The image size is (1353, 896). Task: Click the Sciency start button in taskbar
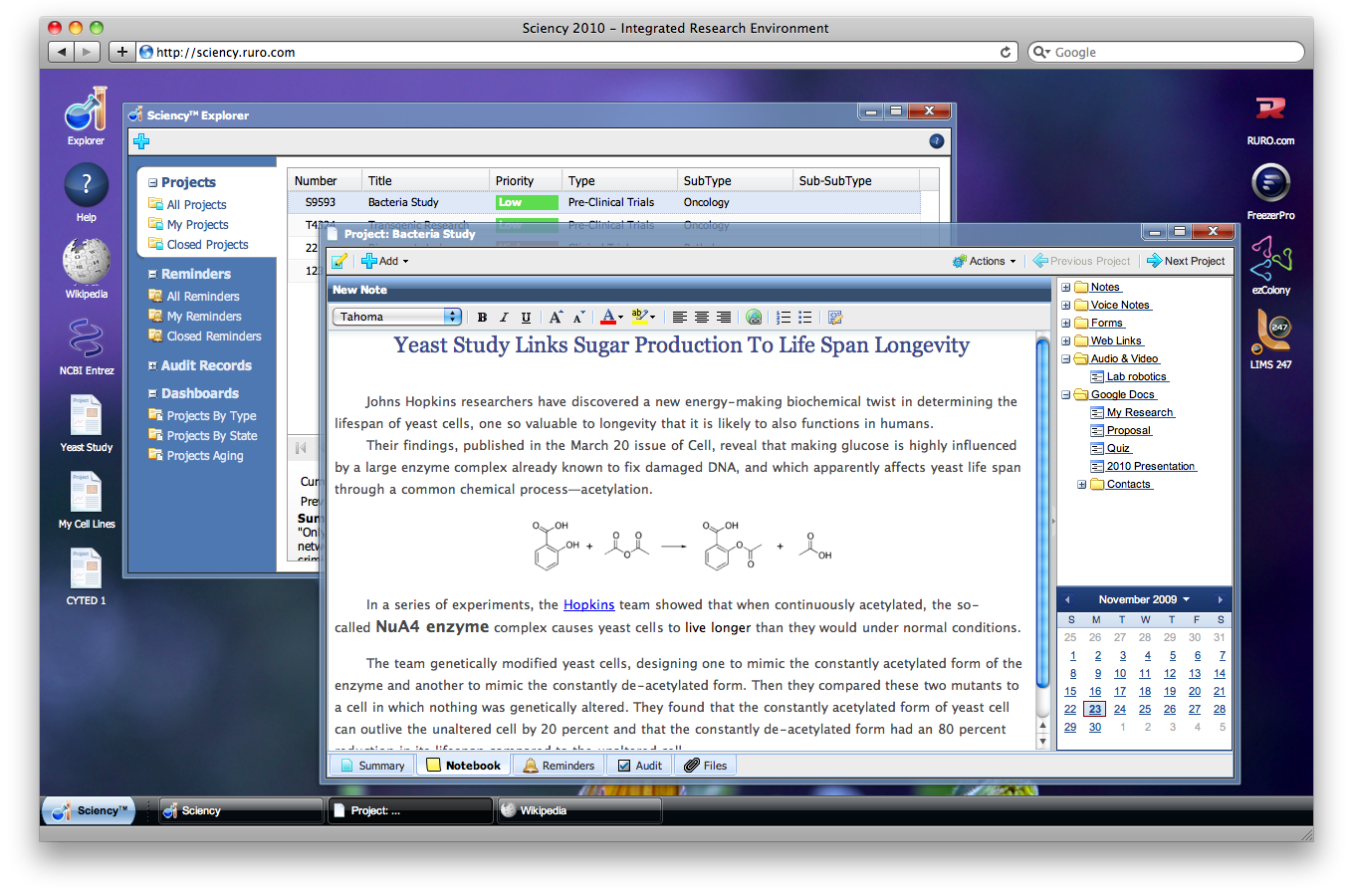point(88,810)
